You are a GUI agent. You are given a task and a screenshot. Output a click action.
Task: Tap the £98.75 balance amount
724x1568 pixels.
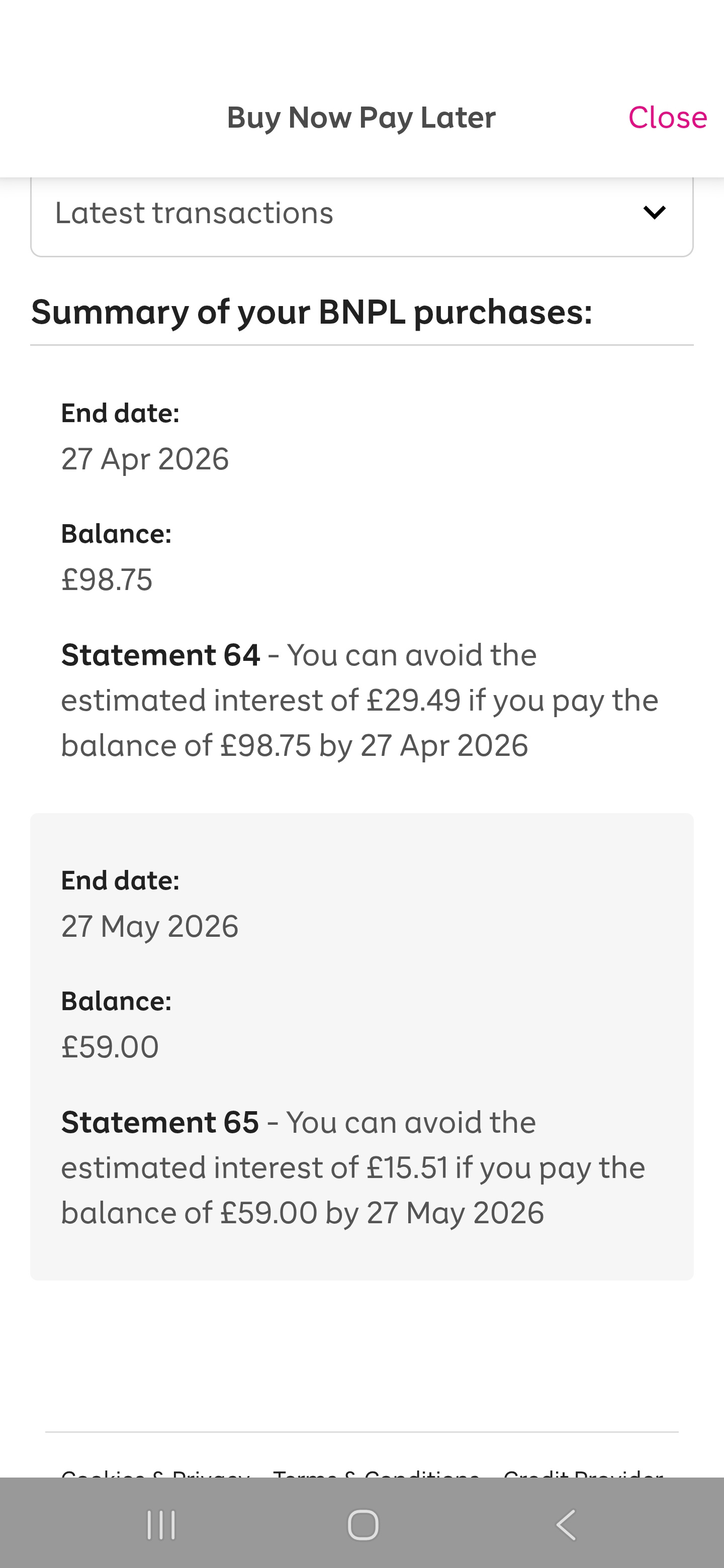(107, 579)
